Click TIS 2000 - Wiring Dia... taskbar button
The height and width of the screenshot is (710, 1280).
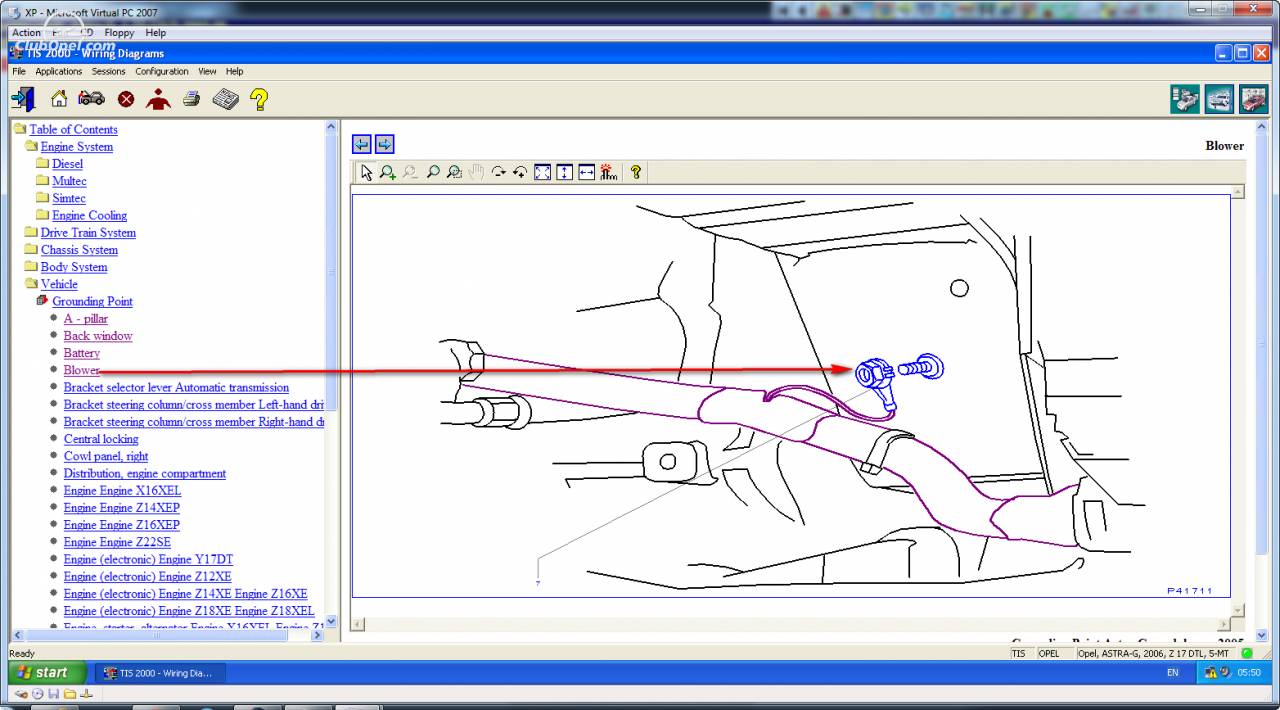(160, 673)
